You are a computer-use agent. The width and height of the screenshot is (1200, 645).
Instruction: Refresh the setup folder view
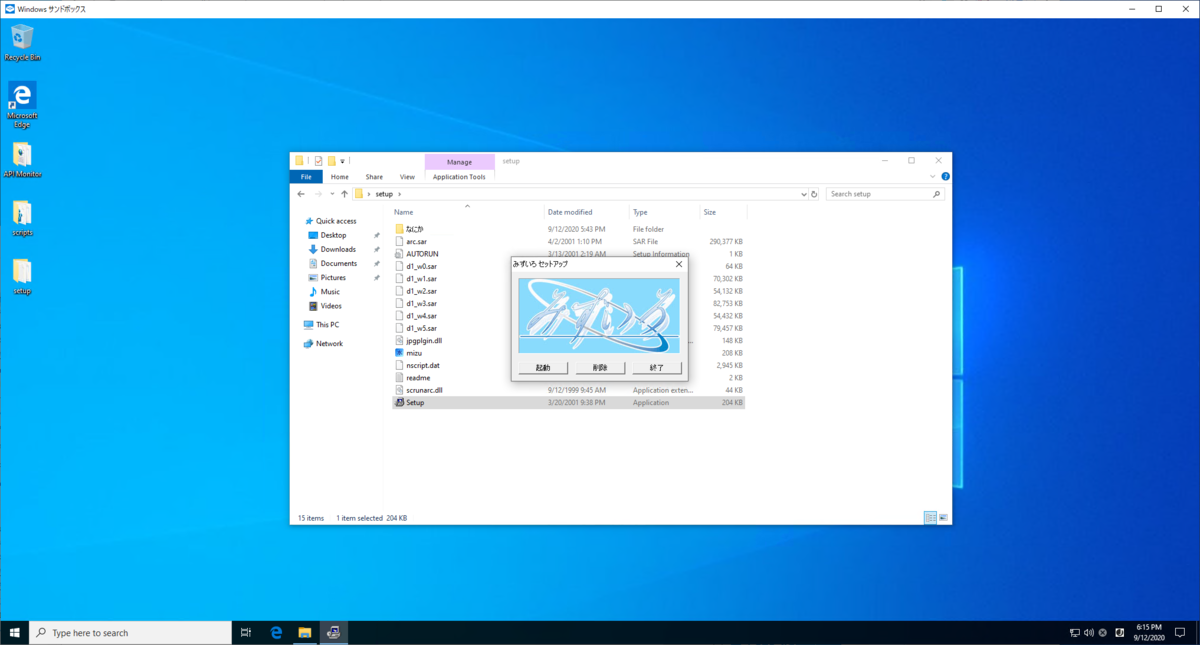pos(814,194)
